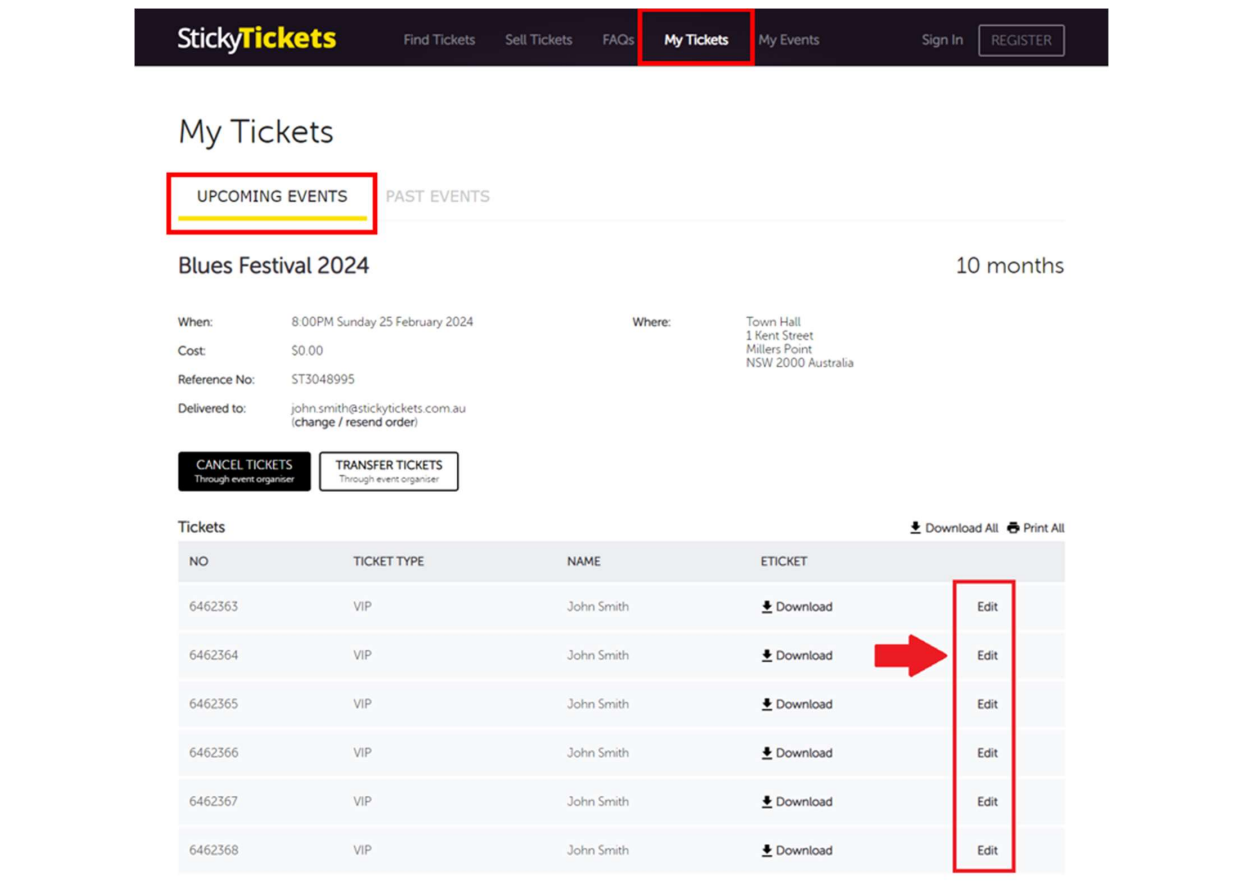
Task: Open Find Tickets in the navigation bar
Action: coord(439,40)
